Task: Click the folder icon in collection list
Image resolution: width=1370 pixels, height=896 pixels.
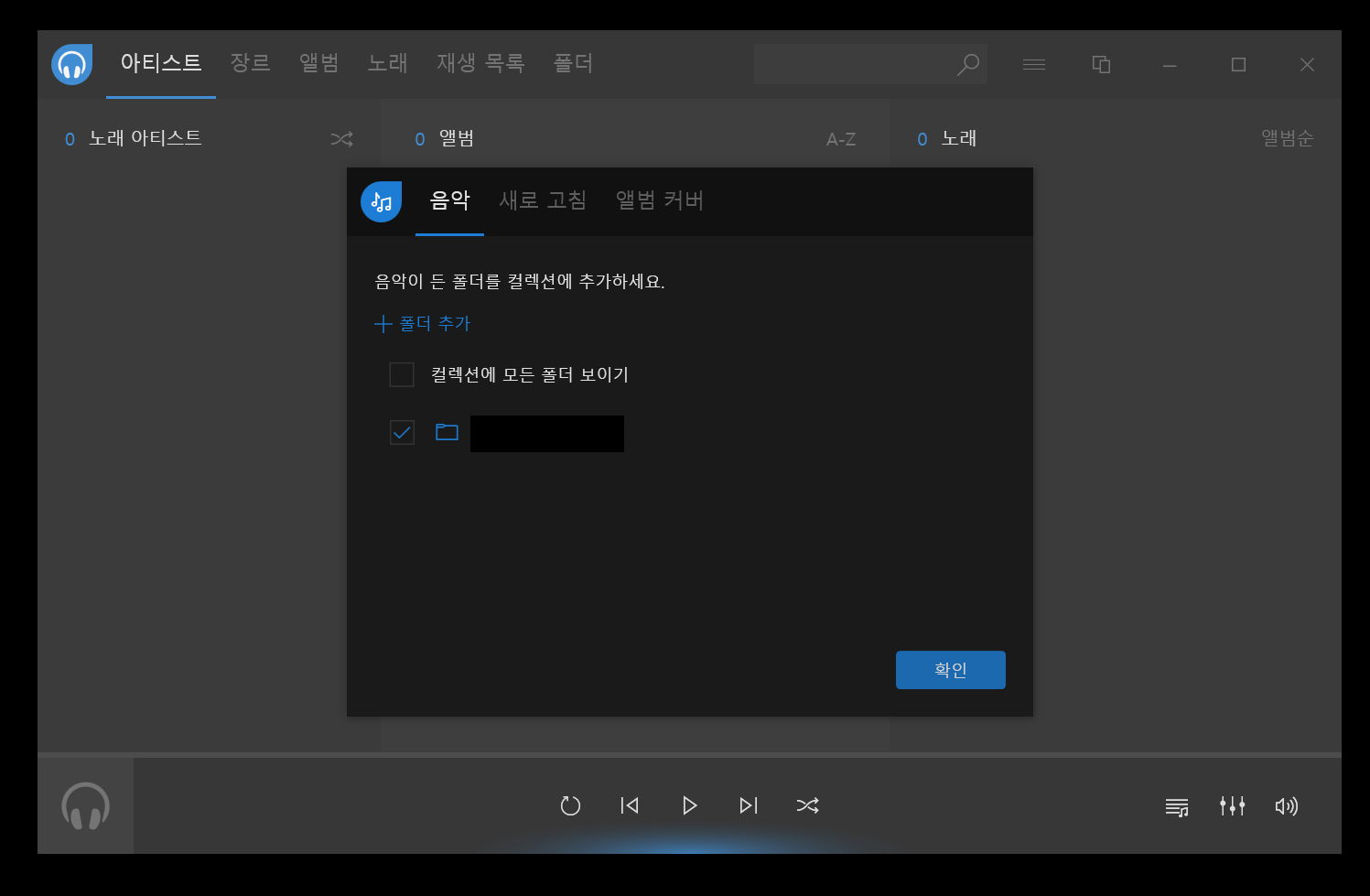Action: point(447,432)
